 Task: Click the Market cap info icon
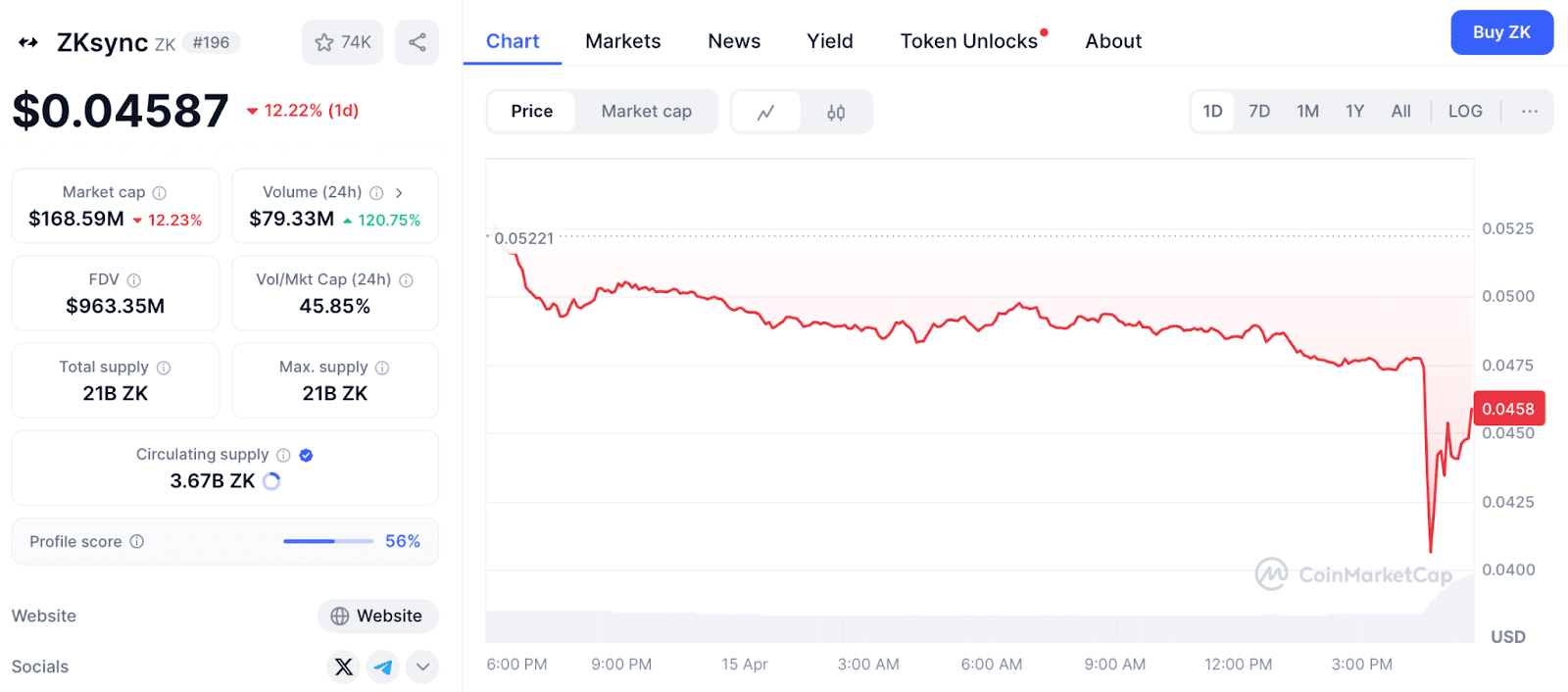point(160,193)
